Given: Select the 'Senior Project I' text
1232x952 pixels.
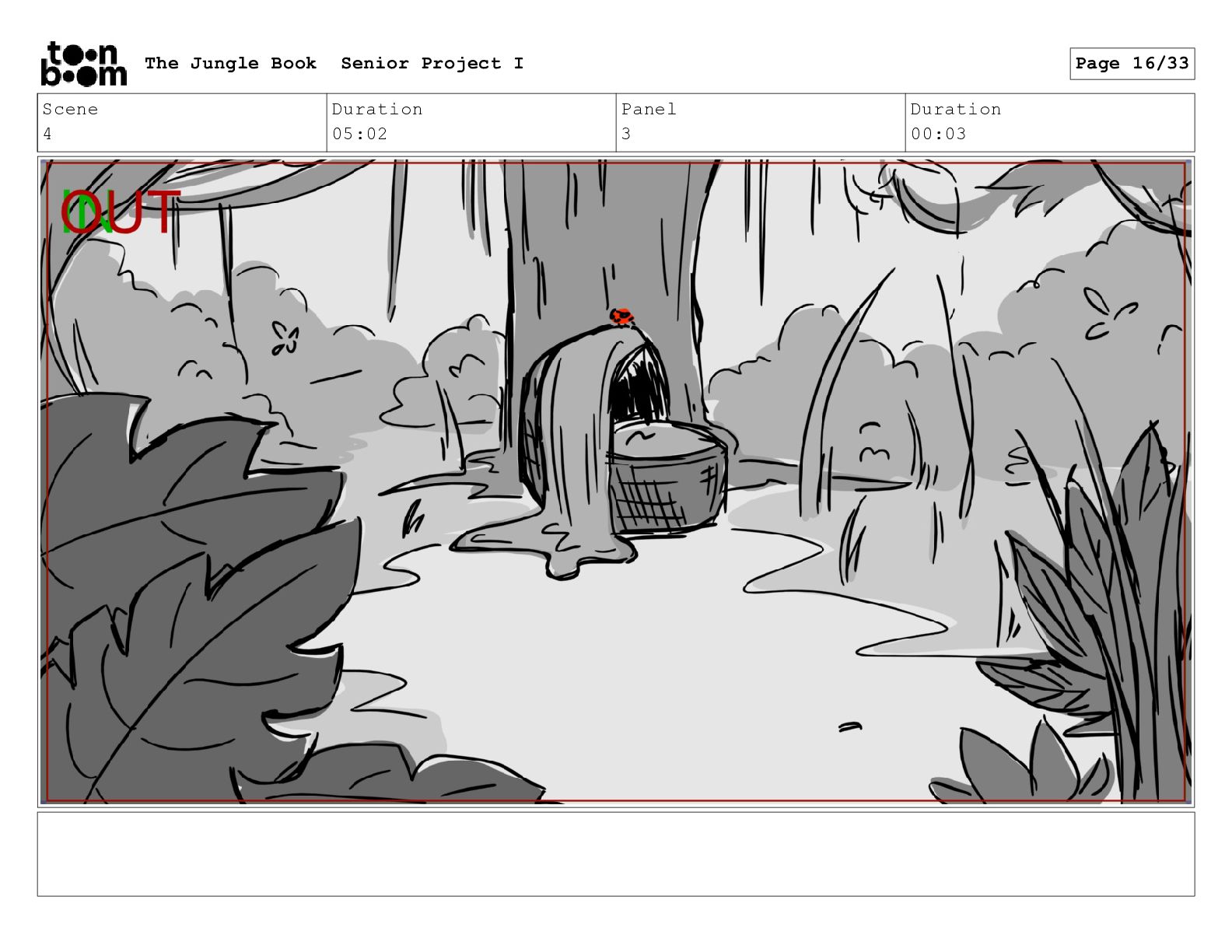Looking at the screenshot, I should click(x=432, y=63).
